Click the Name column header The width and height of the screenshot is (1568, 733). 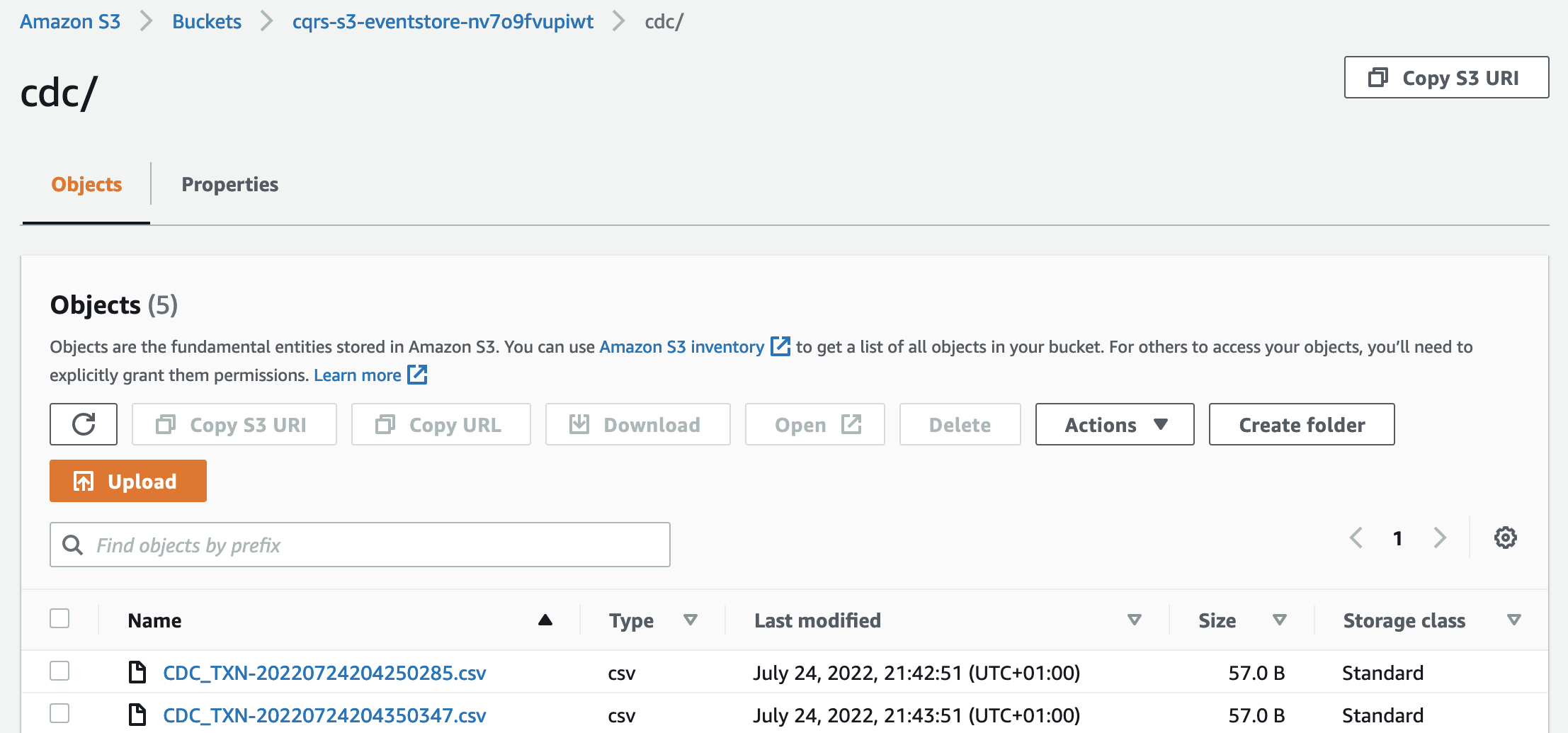click(154, 620)
